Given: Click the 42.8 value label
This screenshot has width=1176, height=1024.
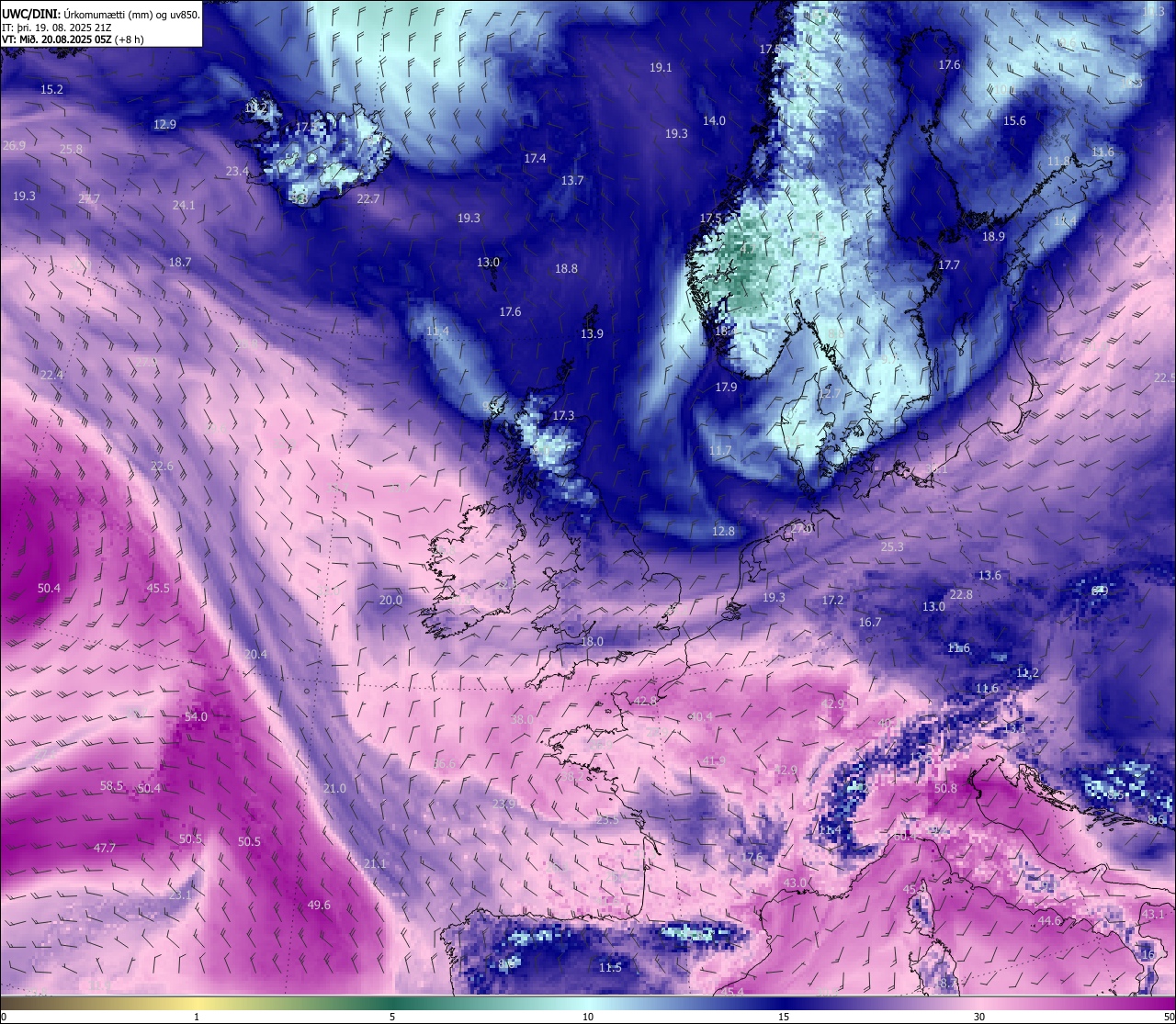Looking at the screenshot, I should click(646, 701).
